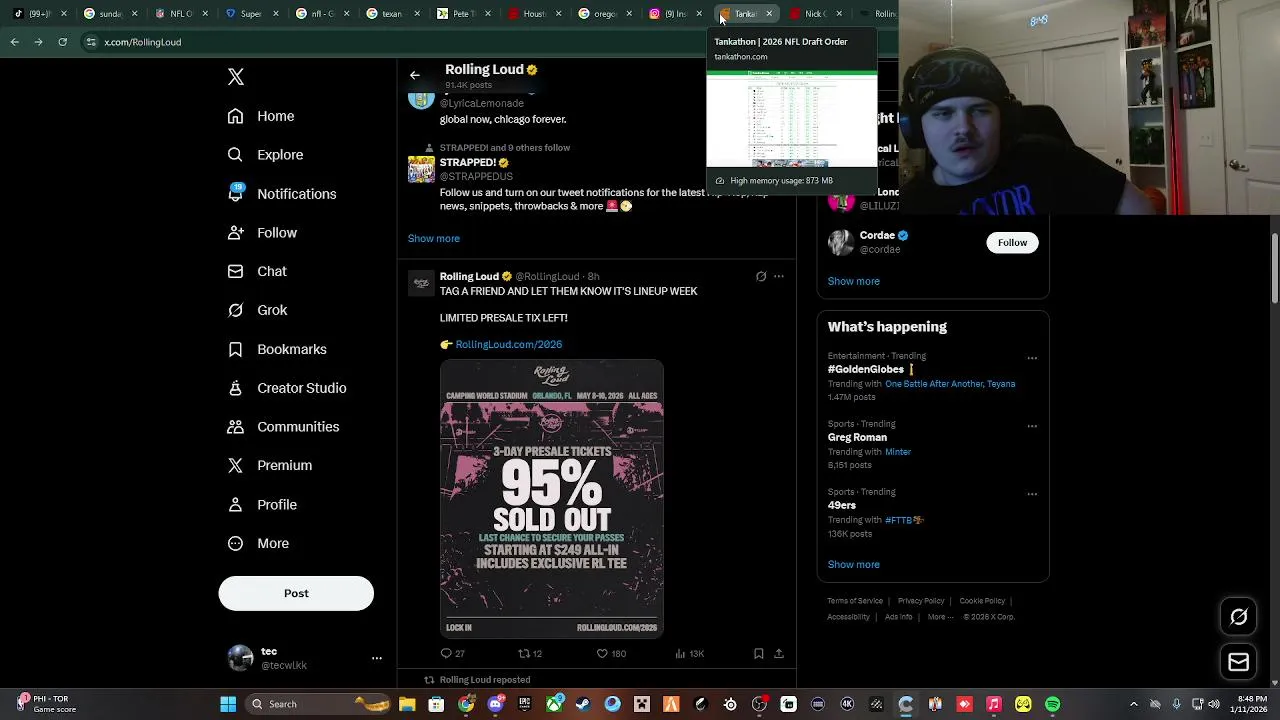Open Grok from the sidebar

click(x=257, y=310)
